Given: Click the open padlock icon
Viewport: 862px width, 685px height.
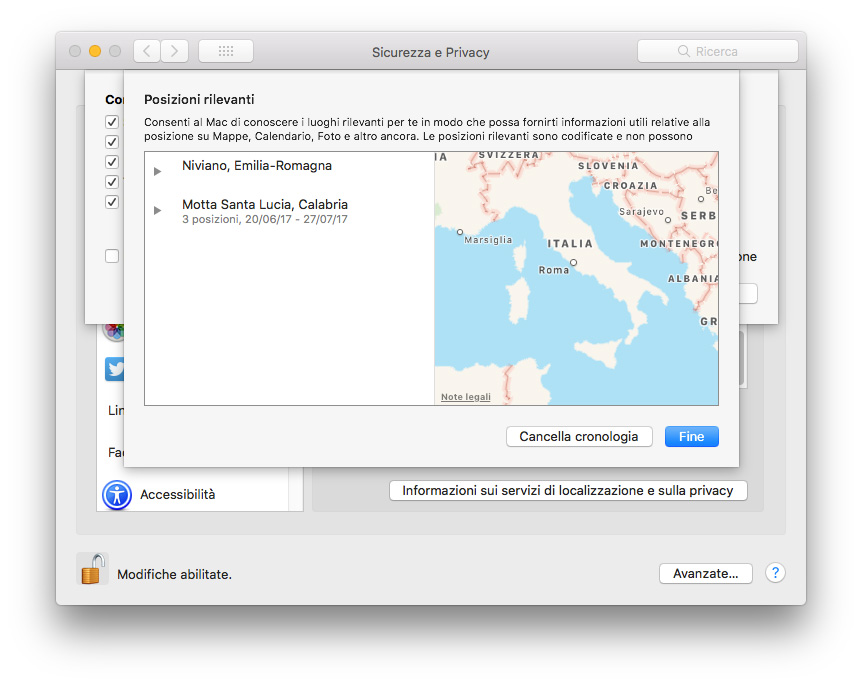Looking at the screenshot, I should point(92,569).
